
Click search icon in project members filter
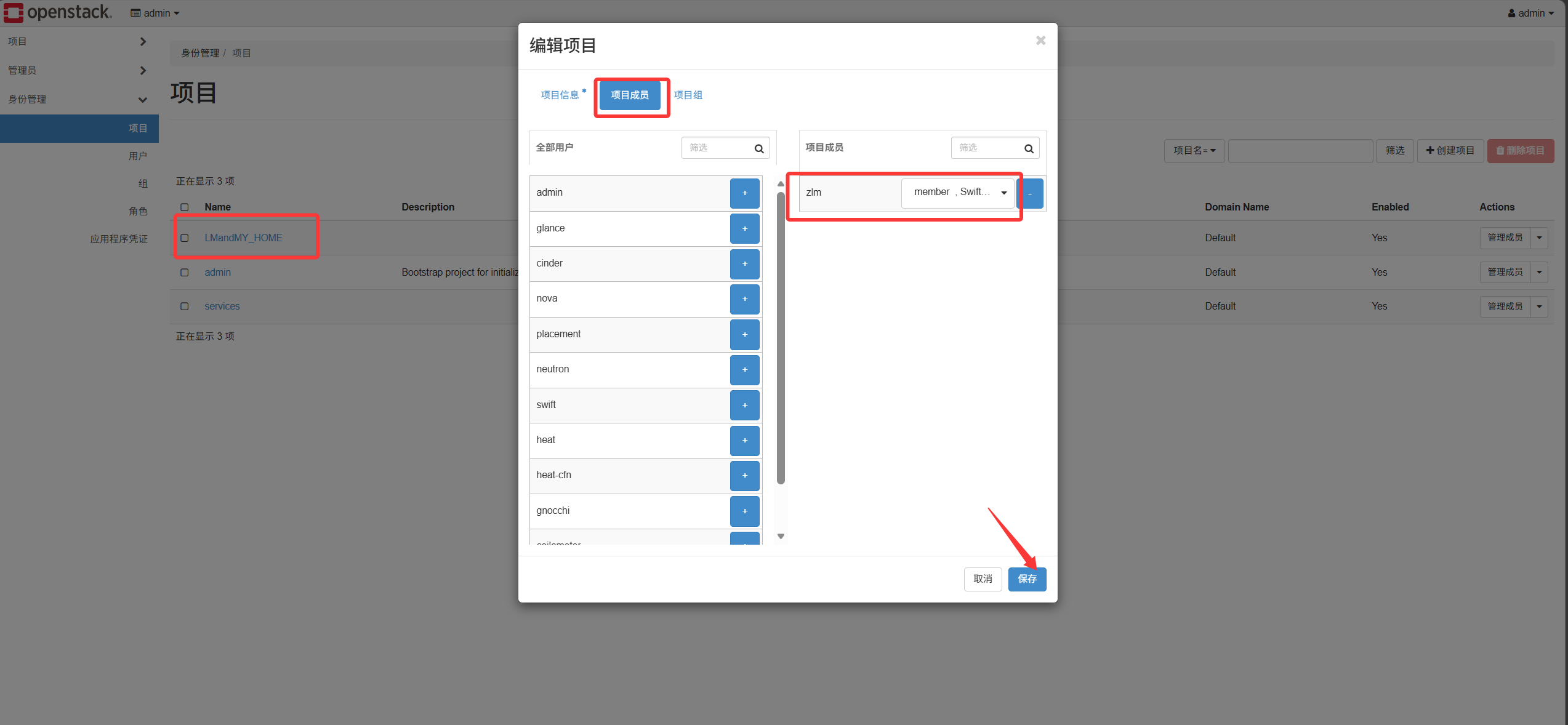tap(1029, 148)
